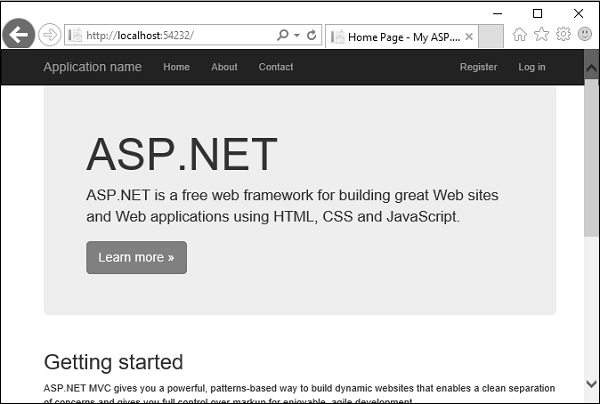This screenshot has height=404, width=600.
Task: Refresh the page using the reload icon
Action: click(x=312, y=35)
